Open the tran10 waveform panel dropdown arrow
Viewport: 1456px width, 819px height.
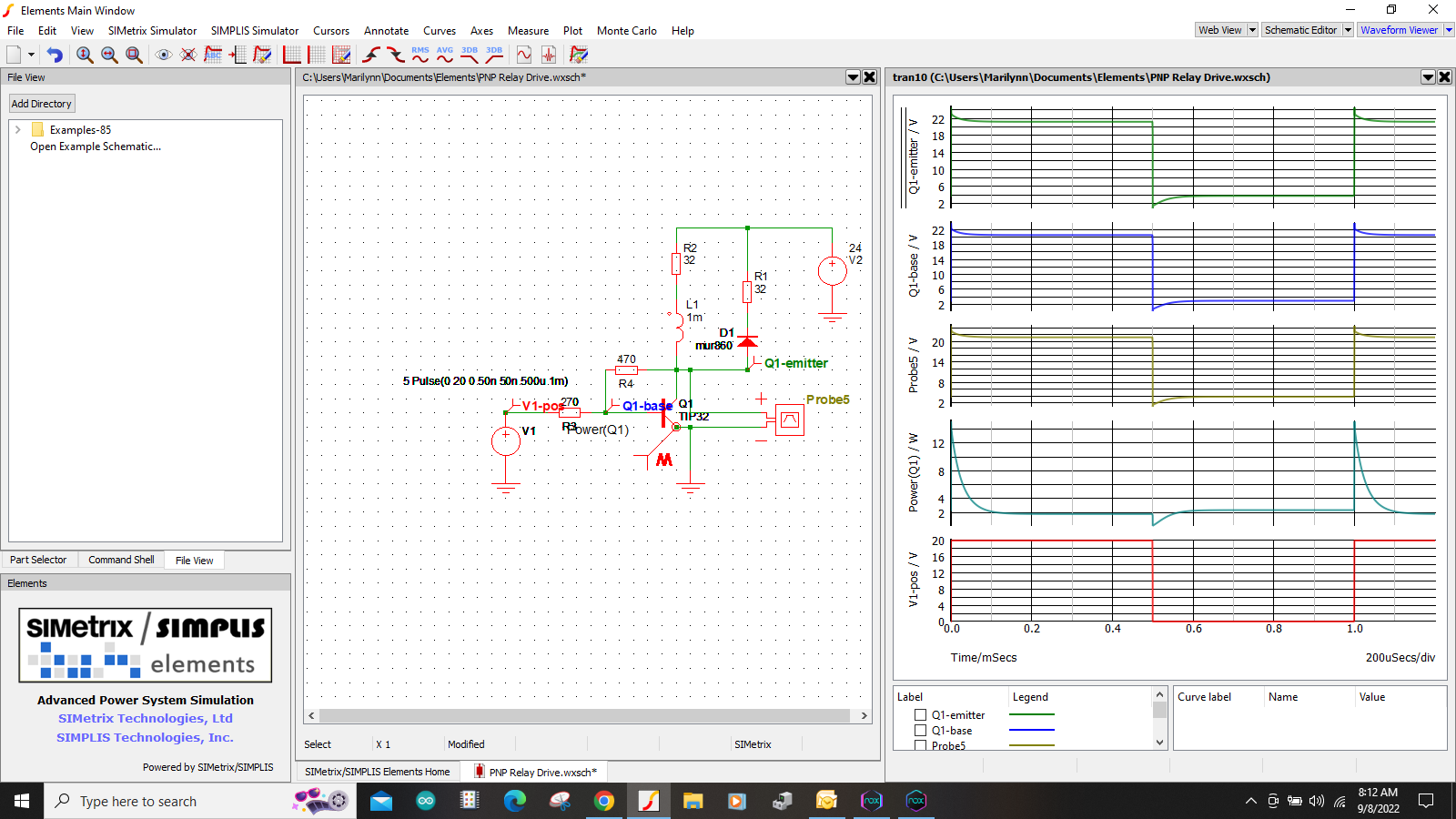(1428, 77)
